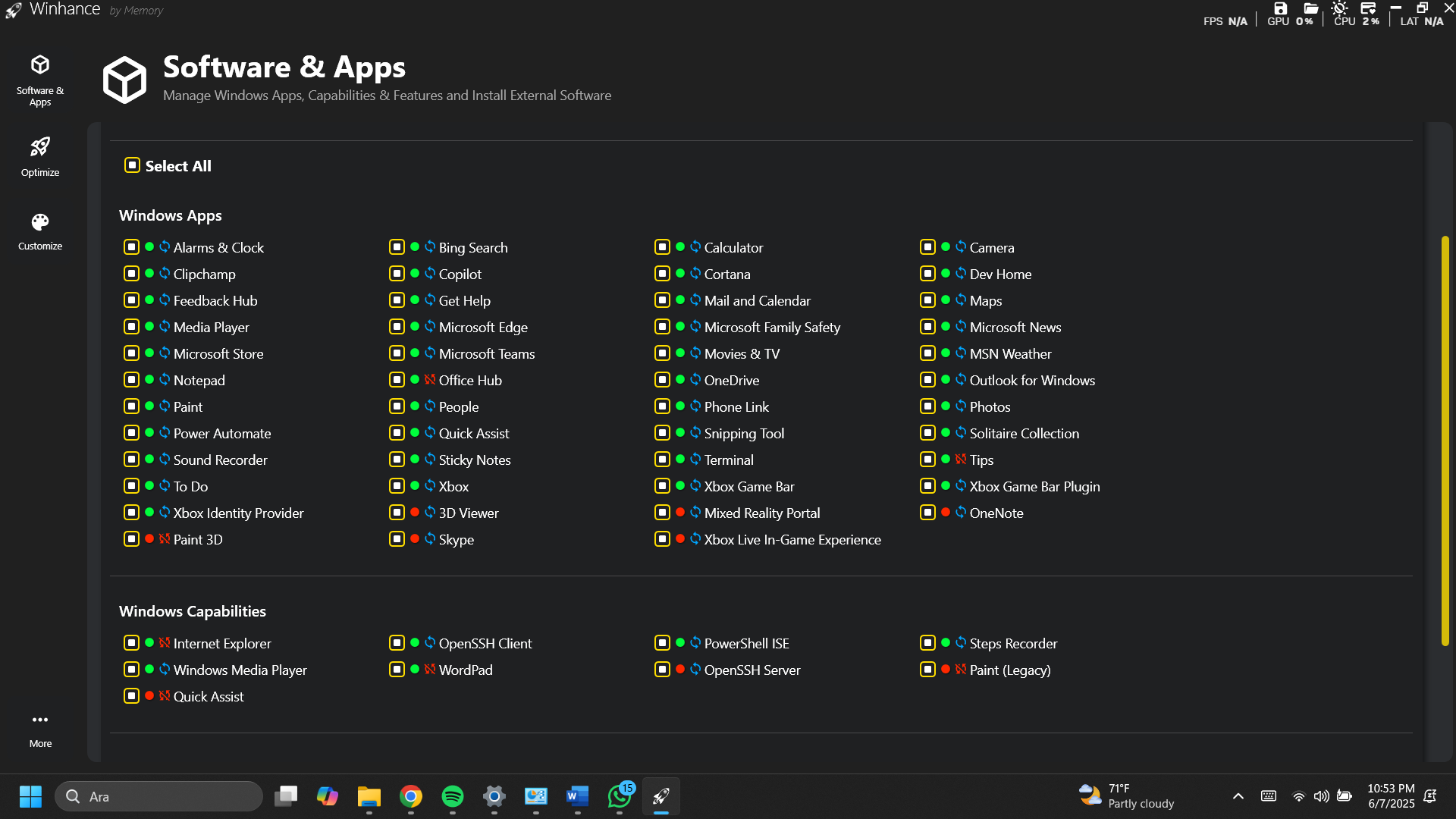This screenshot has width=1456, height=819.
Task: Expand the hidden system tray icons chevron
Action: [x=1238, y=796]
